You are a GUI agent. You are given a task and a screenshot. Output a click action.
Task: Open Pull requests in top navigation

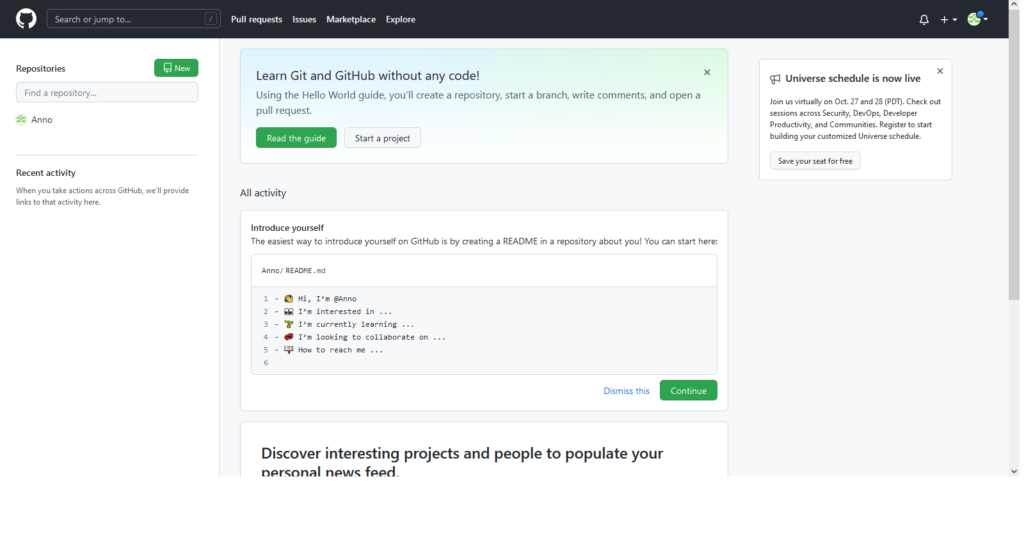(x=256, y=19)
